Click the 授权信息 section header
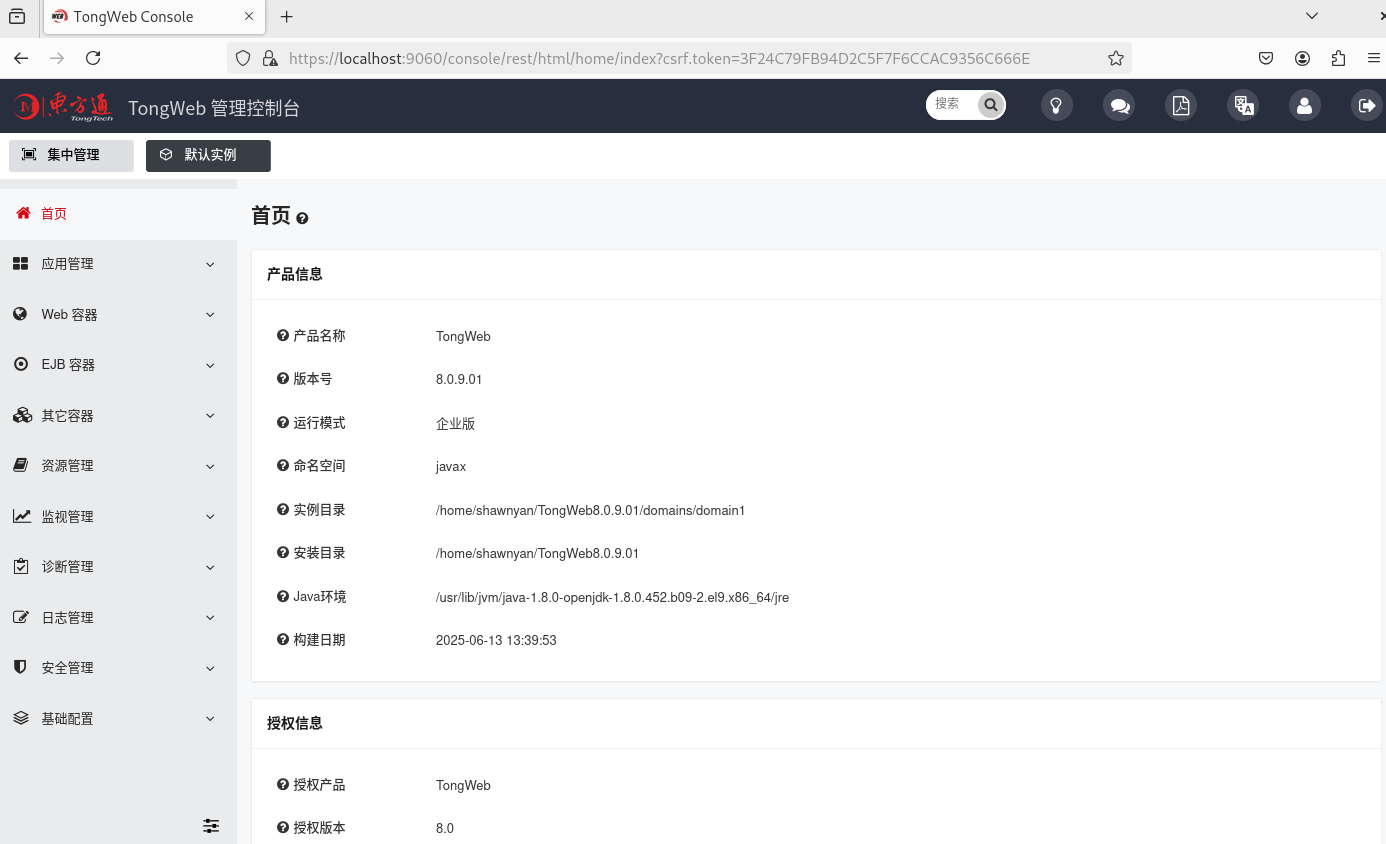1386x844 pixels. click(x=295, y=723)
